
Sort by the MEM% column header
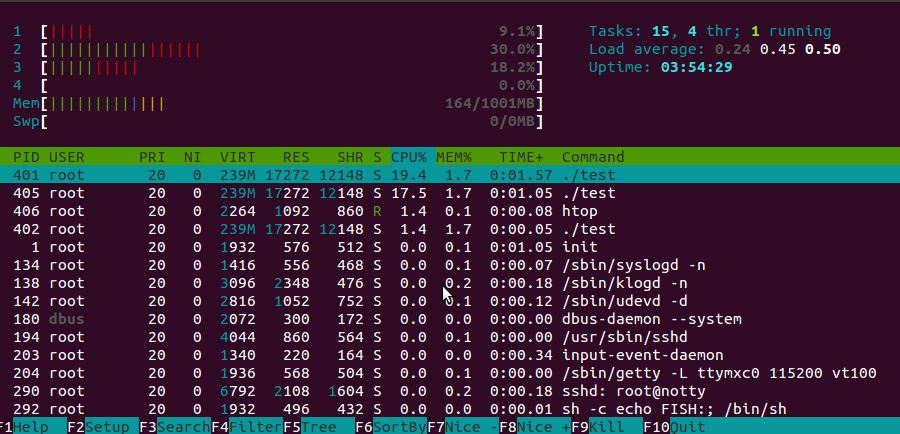(453, 157)
